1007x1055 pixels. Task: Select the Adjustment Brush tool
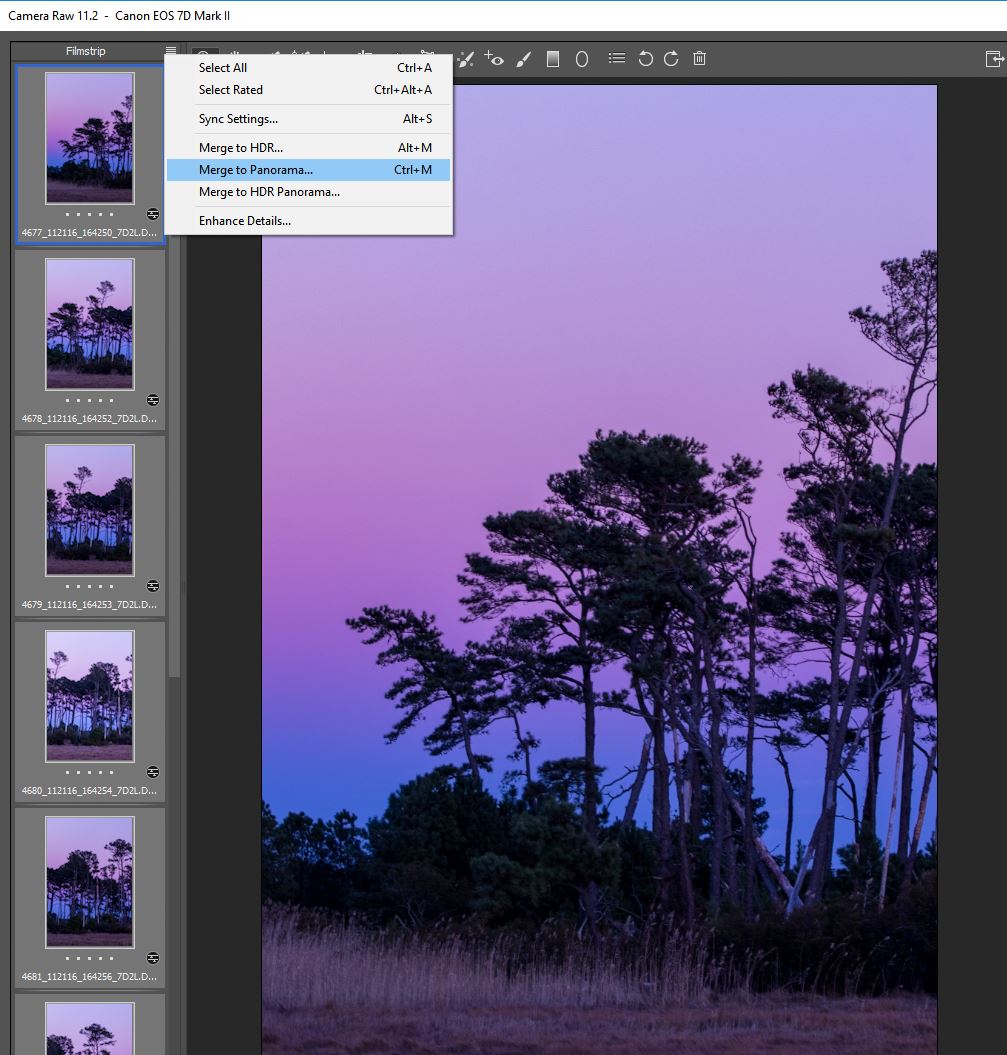(524, 59)
